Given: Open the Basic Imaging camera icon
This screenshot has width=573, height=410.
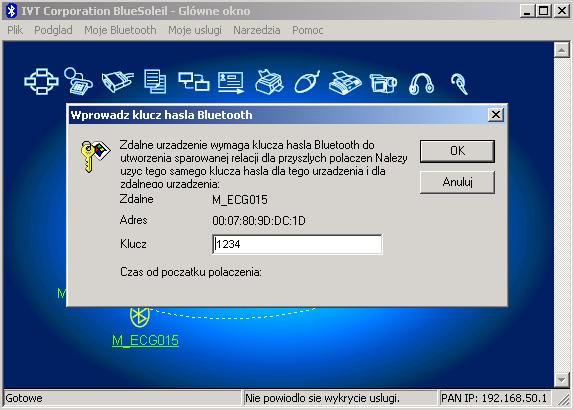Looking at the screenshot, I should [383, 83].
